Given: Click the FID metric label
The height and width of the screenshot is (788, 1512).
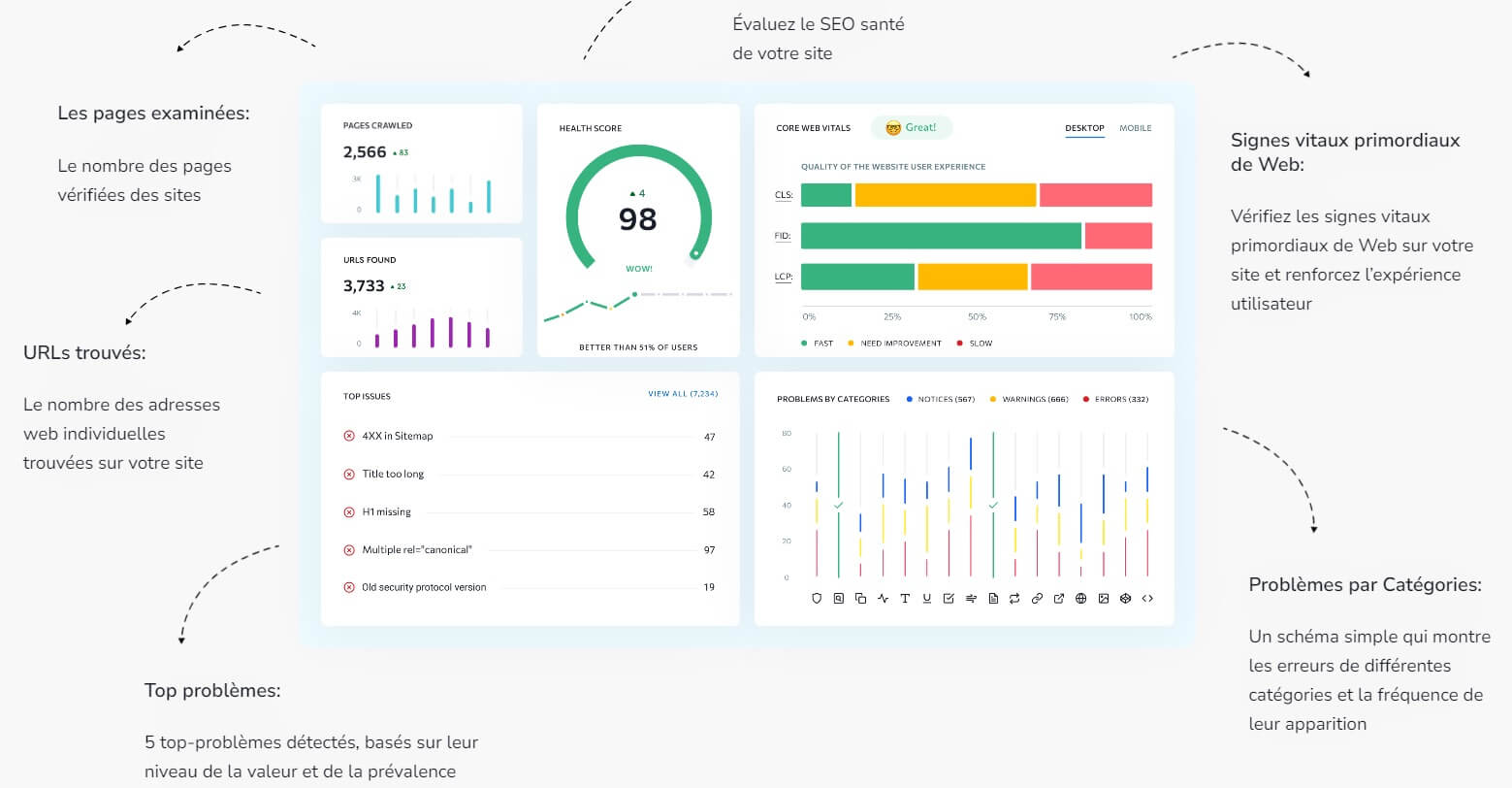Looking at the screenshot, I should pyautogui.click(x=784, y=236).
